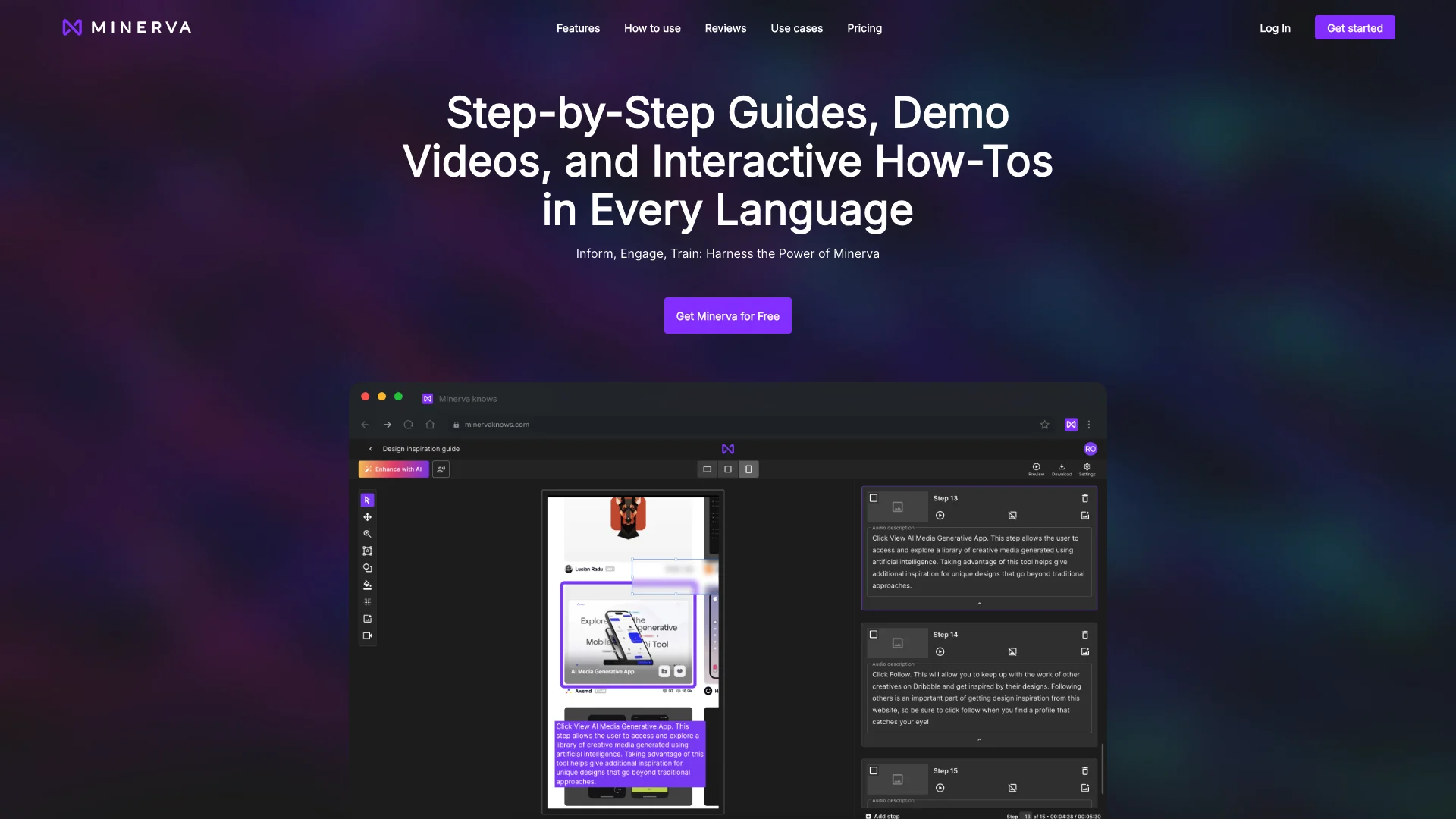Toggle checkbox on Step 13
The height and width of the screenshot is (819, 1456).
pos(874,498)
